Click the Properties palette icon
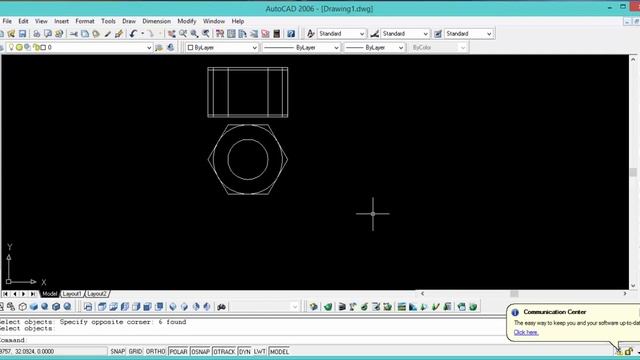Viewport: 640px width, 360px height. pyautogui.click(x=220, y=33)
